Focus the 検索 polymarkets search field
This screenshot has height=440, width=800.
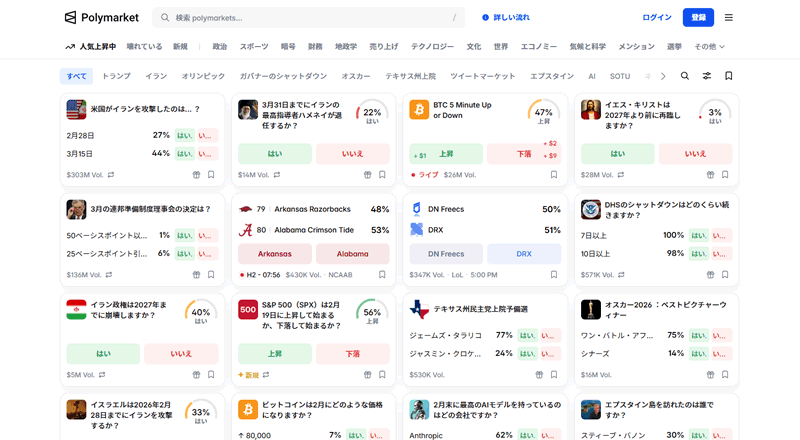pos(309,17)
